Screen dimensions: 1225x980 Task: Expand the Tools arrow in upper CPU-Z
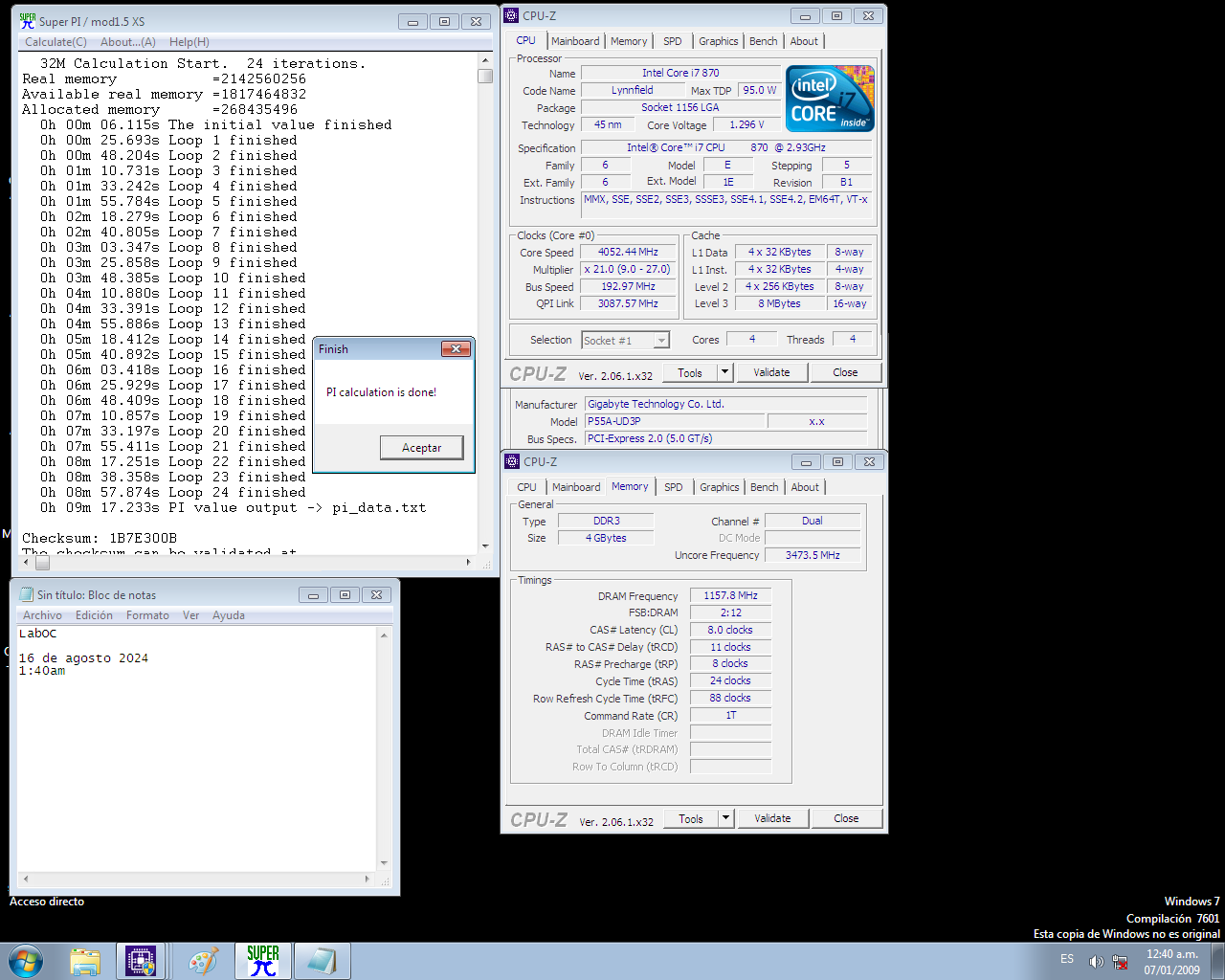[x=724, y=372]
